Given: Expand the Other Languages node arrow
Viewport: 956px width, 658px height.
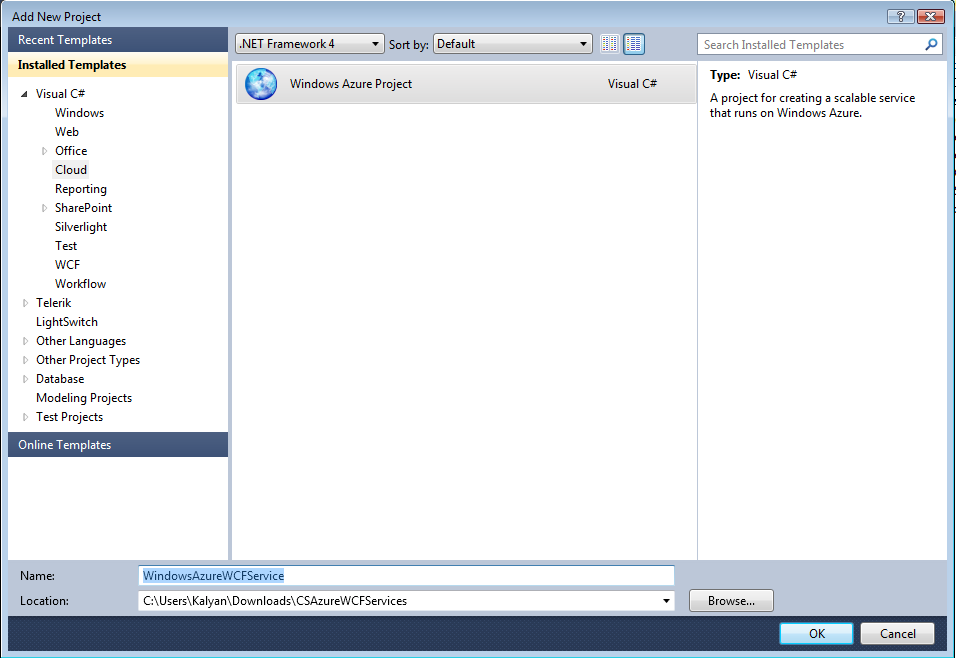Looking at the screenshot, I should click(x=26, y=341).
